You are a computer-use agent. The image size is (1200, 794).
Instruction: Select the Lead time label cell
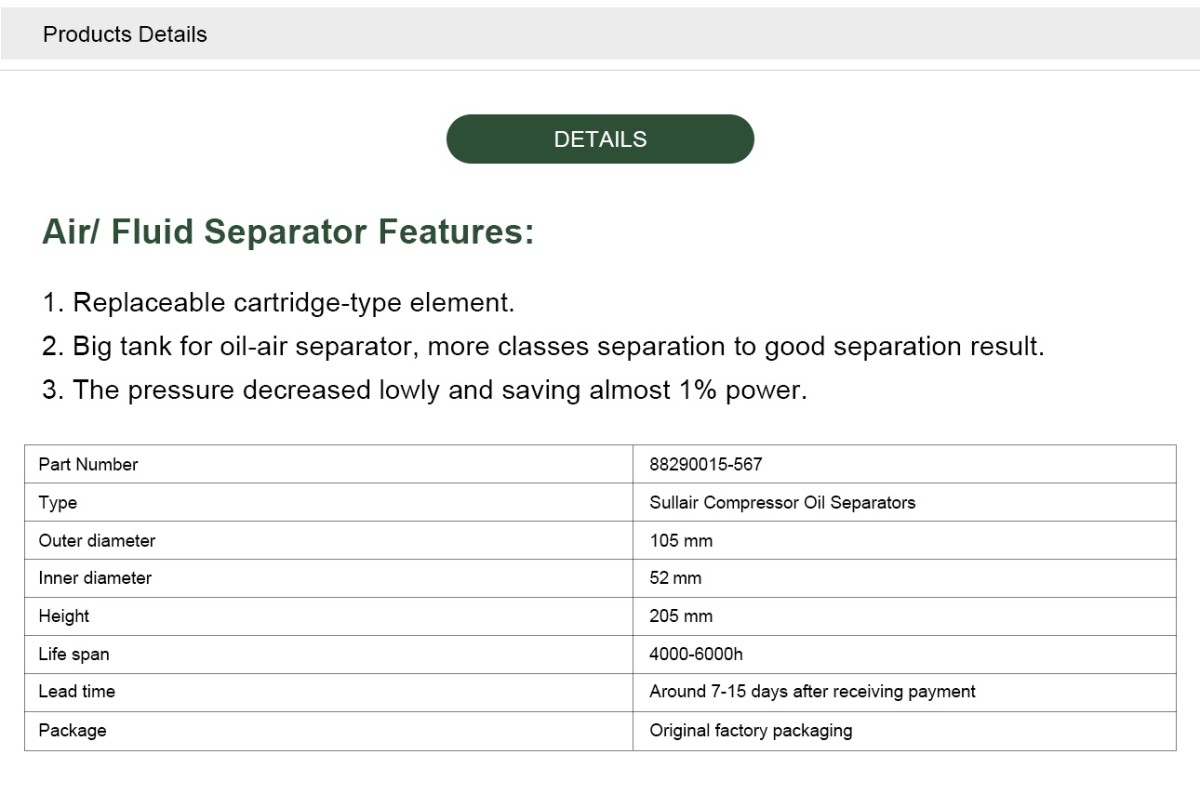(329, 692)
